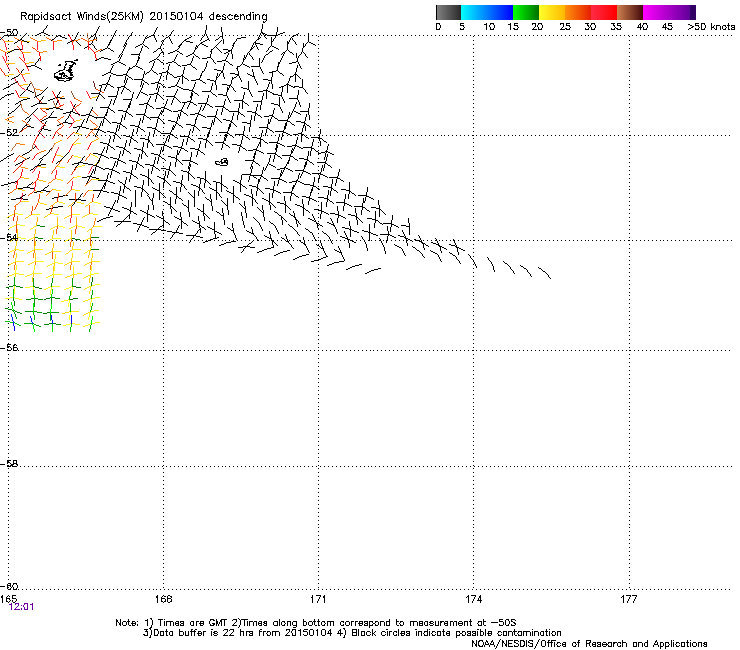This screenshot has height=650, width=740.
Task: Click the gray 0-5 knots legend swatch
Action: point(448,12)
